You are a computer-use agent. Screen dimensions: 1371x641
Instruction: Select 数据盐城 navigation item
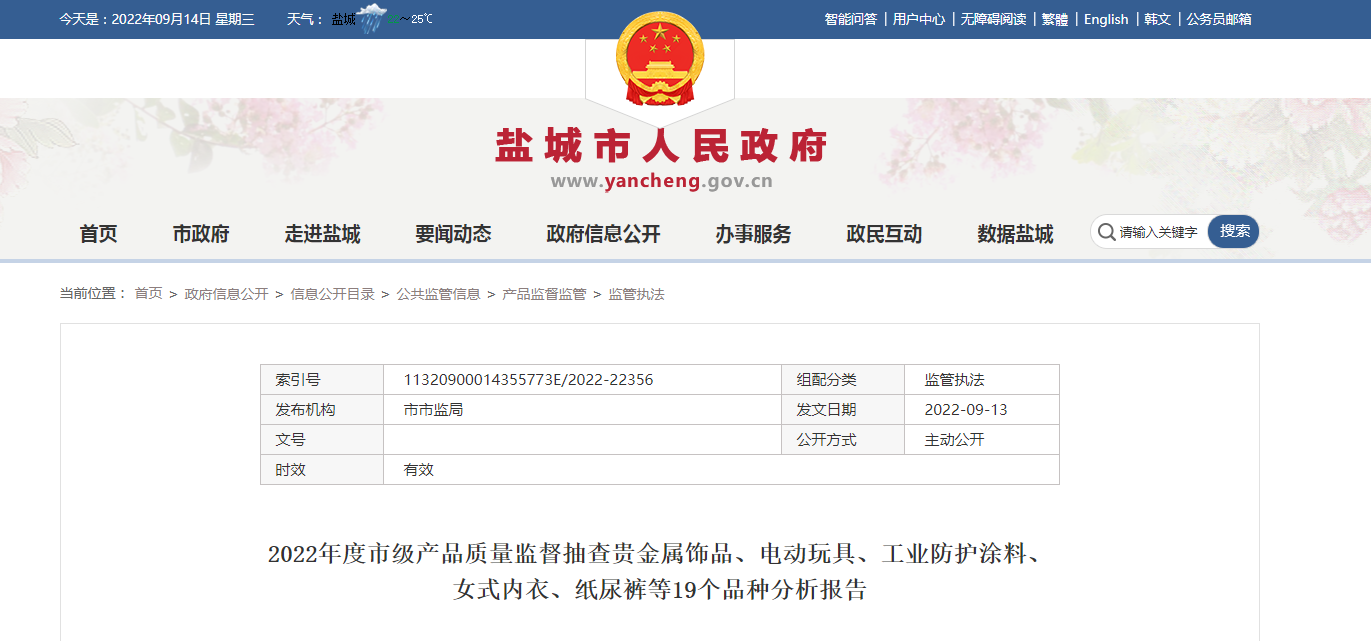[x=1015, y=234]
